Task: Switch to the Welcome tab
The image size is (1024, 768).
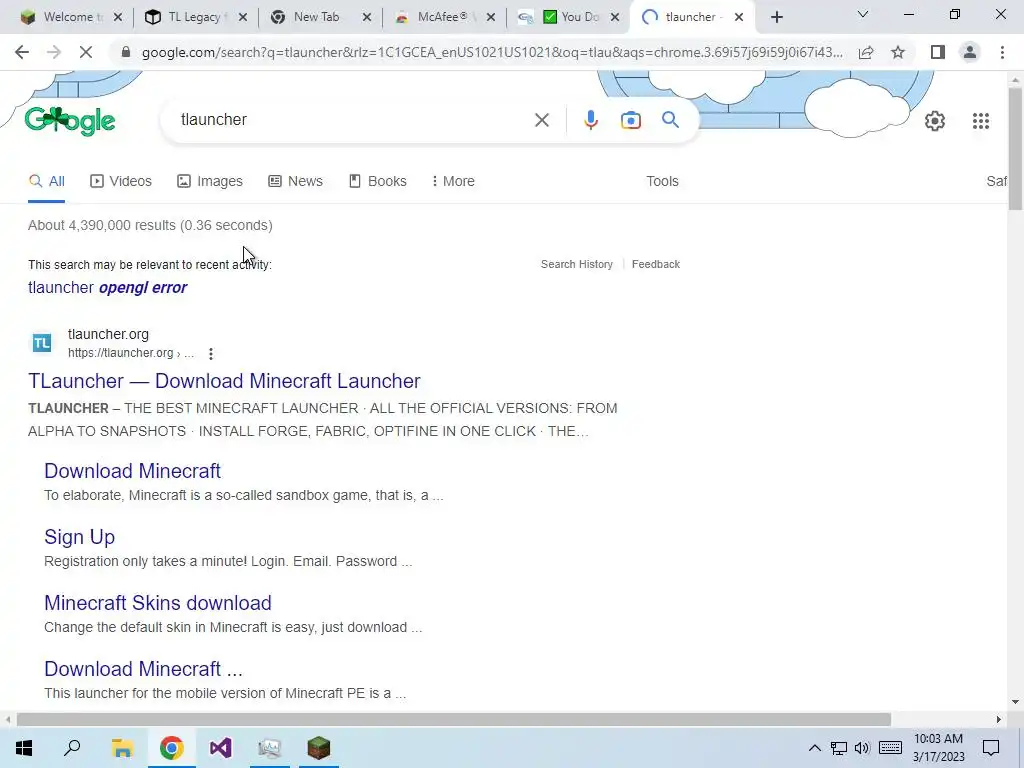Action: click(62, 18)
